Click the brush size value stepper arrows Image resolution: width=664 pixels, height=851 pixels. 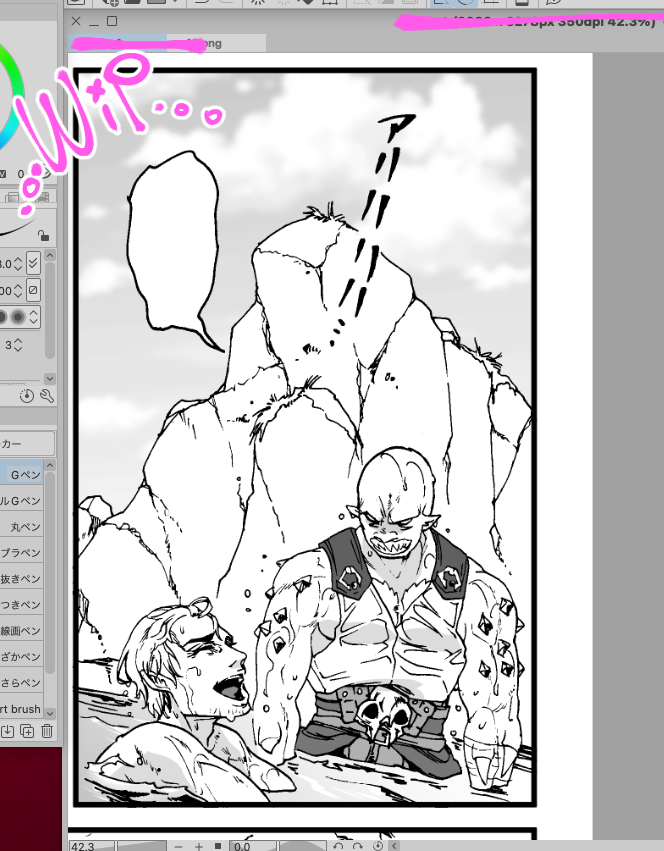[18, 264]
